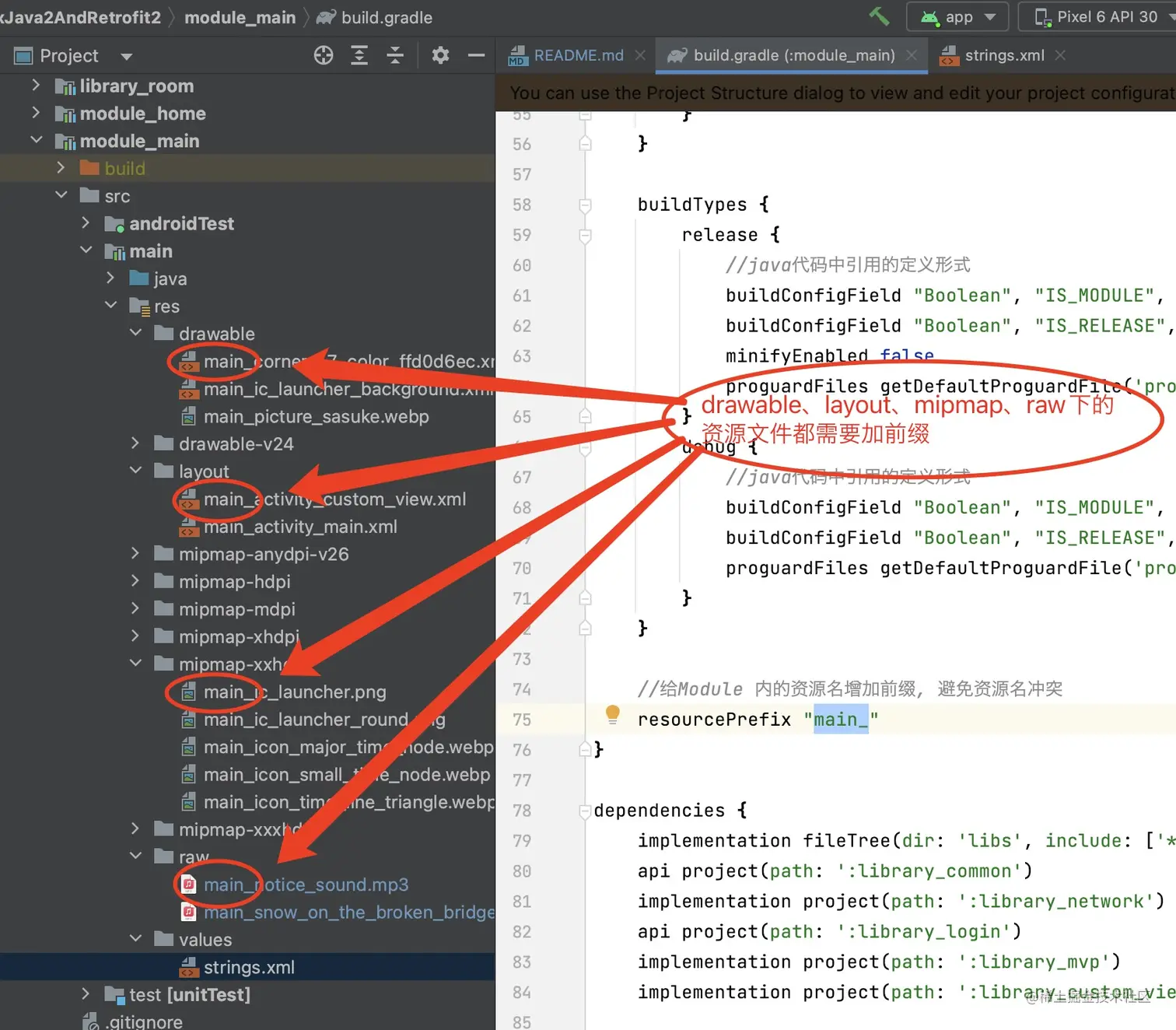The width and height of the screenshot is (1176, 1030).
Task: Open Project panel gear options
Action: [440, 55]
